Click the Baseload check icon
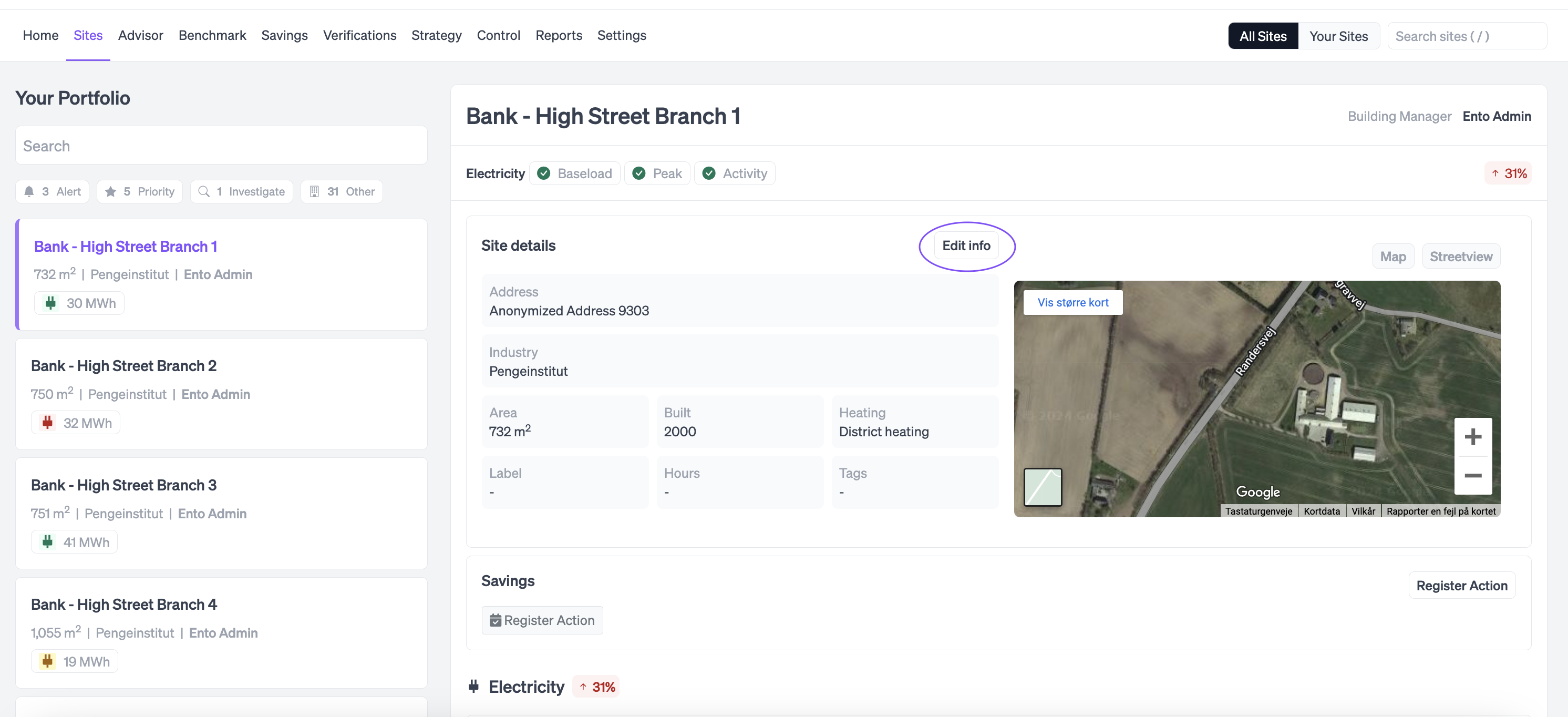Screen dimensions: 1568x717 (x=543, y=173)
